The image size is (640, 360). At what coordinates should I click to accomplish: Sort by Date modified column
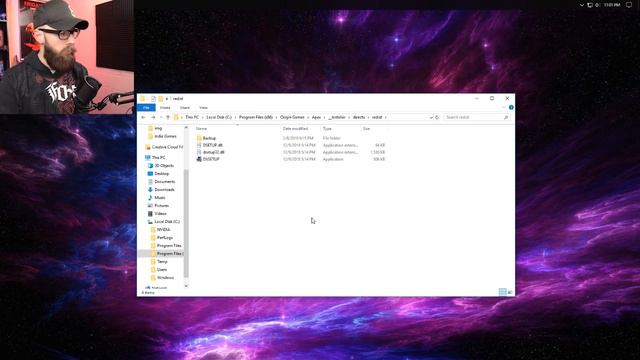pyautogui.click(x=295, y=129)
